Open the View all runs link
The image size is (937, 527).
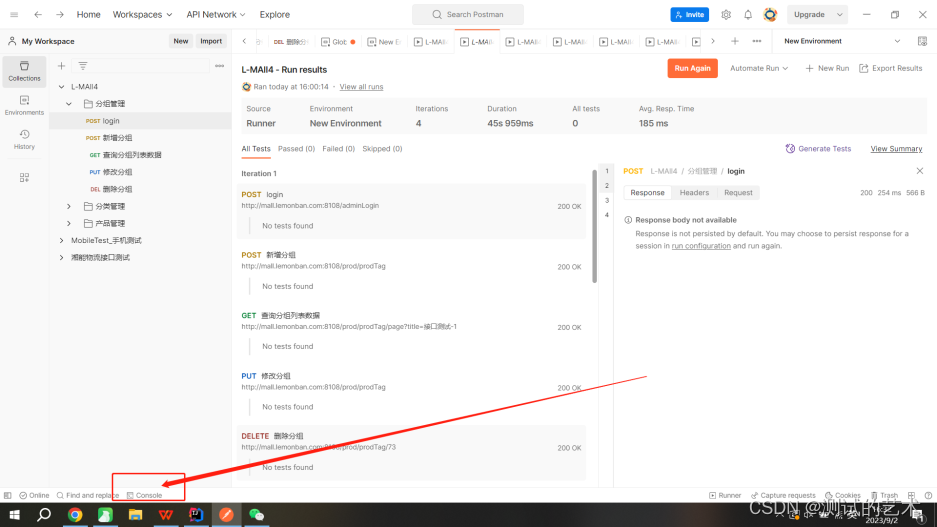pos(361,87)
